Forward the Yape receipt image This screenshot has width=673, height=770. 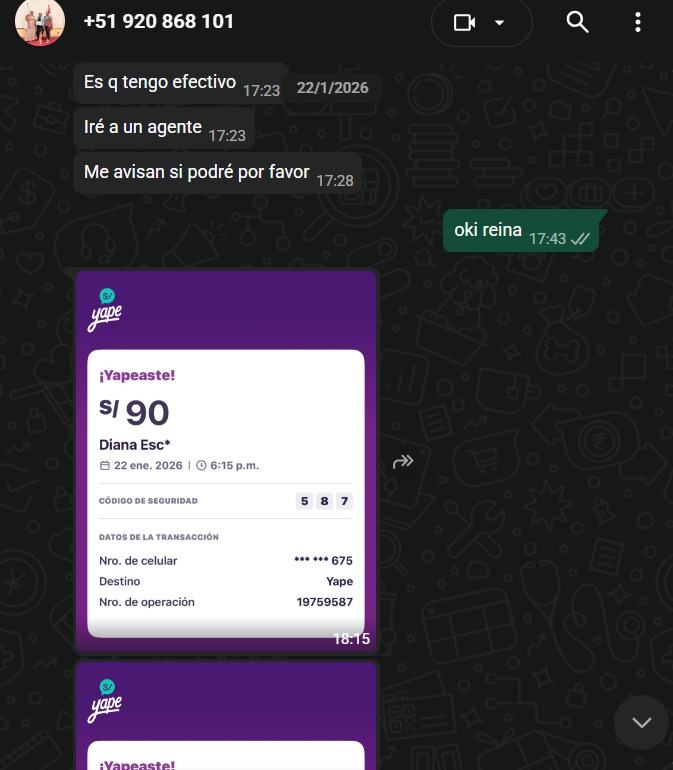(x=403, y=462)
